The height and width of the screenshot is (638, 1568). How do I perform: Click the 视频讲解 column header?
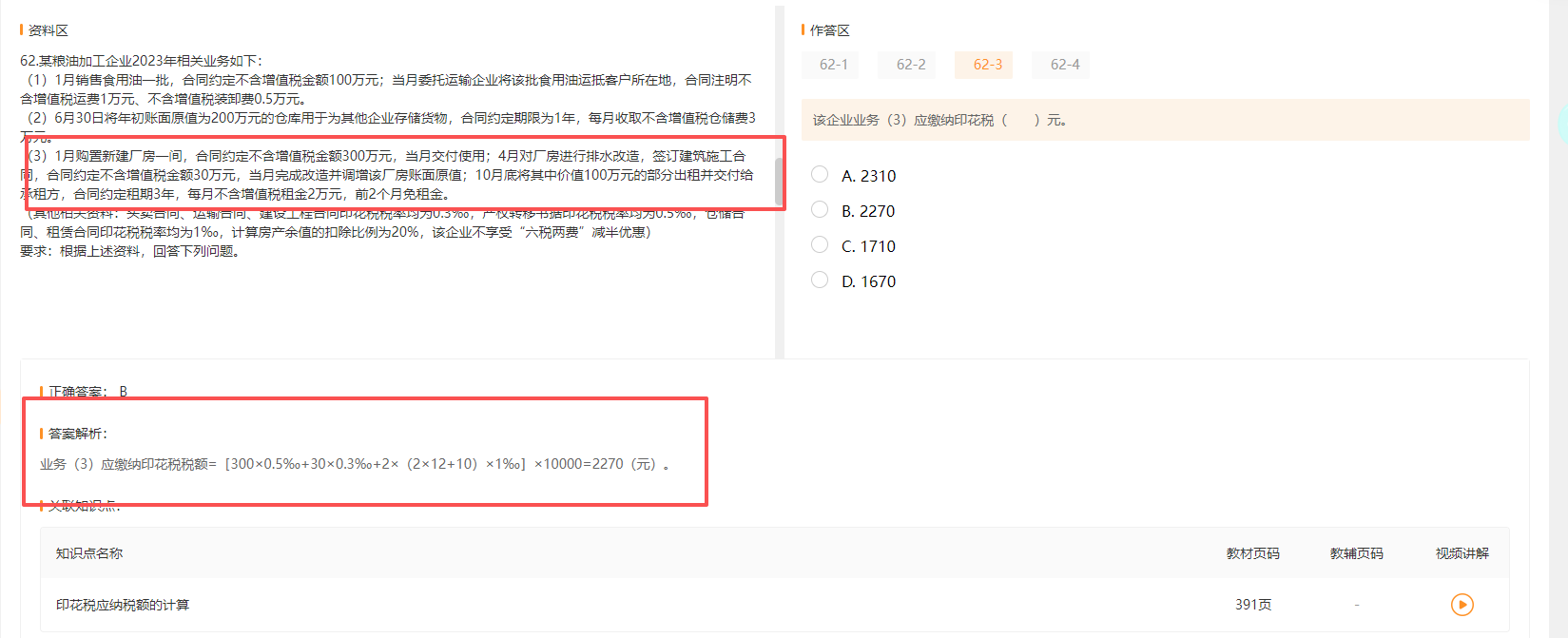click(x=1462, y=553)
